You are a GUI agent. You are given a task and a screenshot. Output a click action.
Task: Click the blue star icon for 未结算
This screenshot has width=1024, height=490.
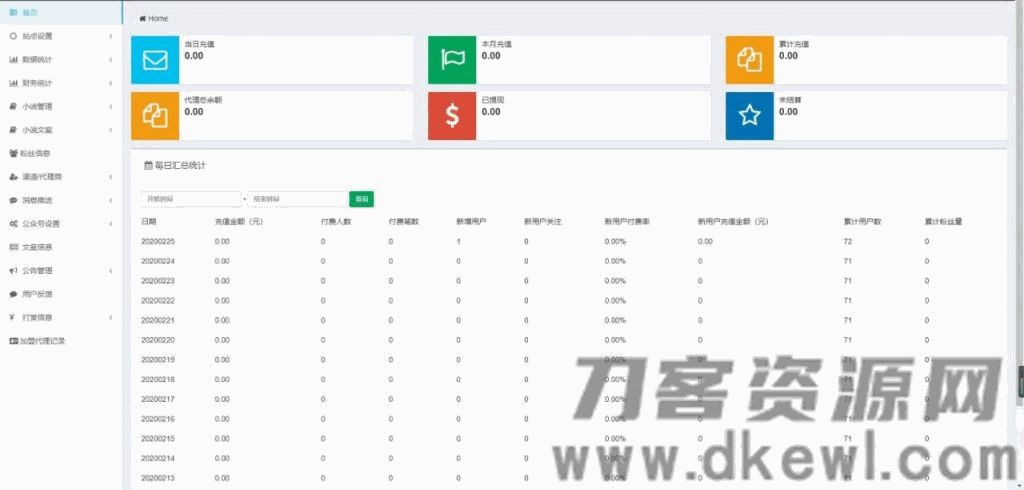749,115
